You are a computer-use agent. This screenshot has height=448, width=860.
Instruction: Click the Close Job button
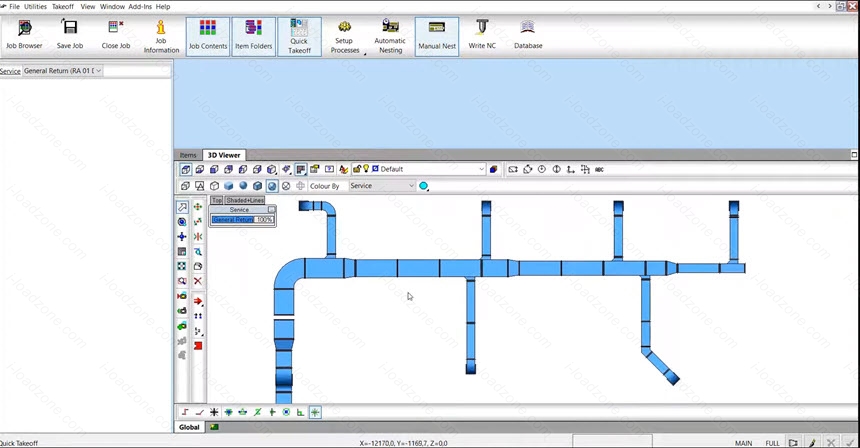click(x=116, y=35)
